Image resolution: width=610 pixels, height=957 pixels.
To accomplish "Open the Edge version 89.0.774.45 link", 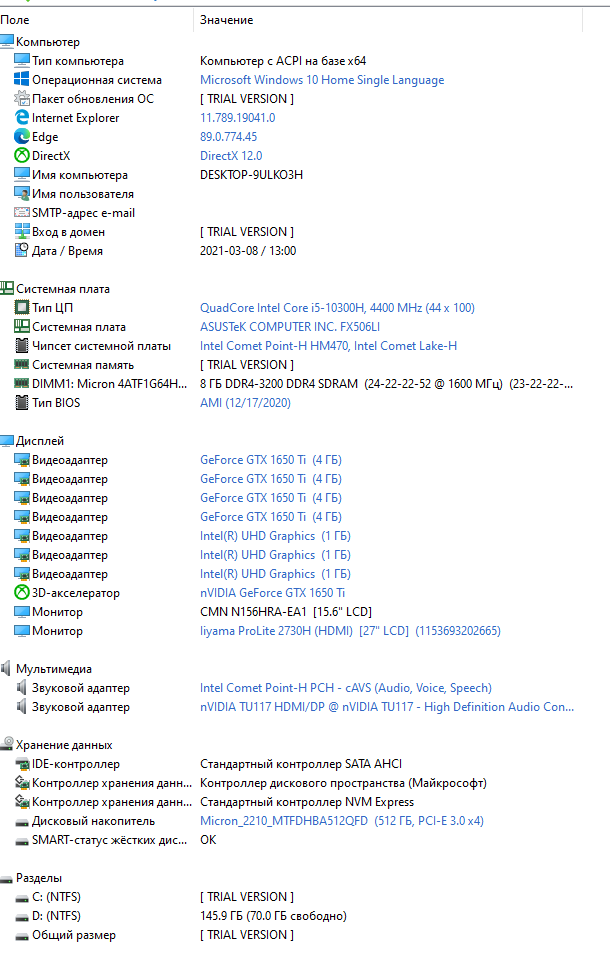I will pos(228,136).
